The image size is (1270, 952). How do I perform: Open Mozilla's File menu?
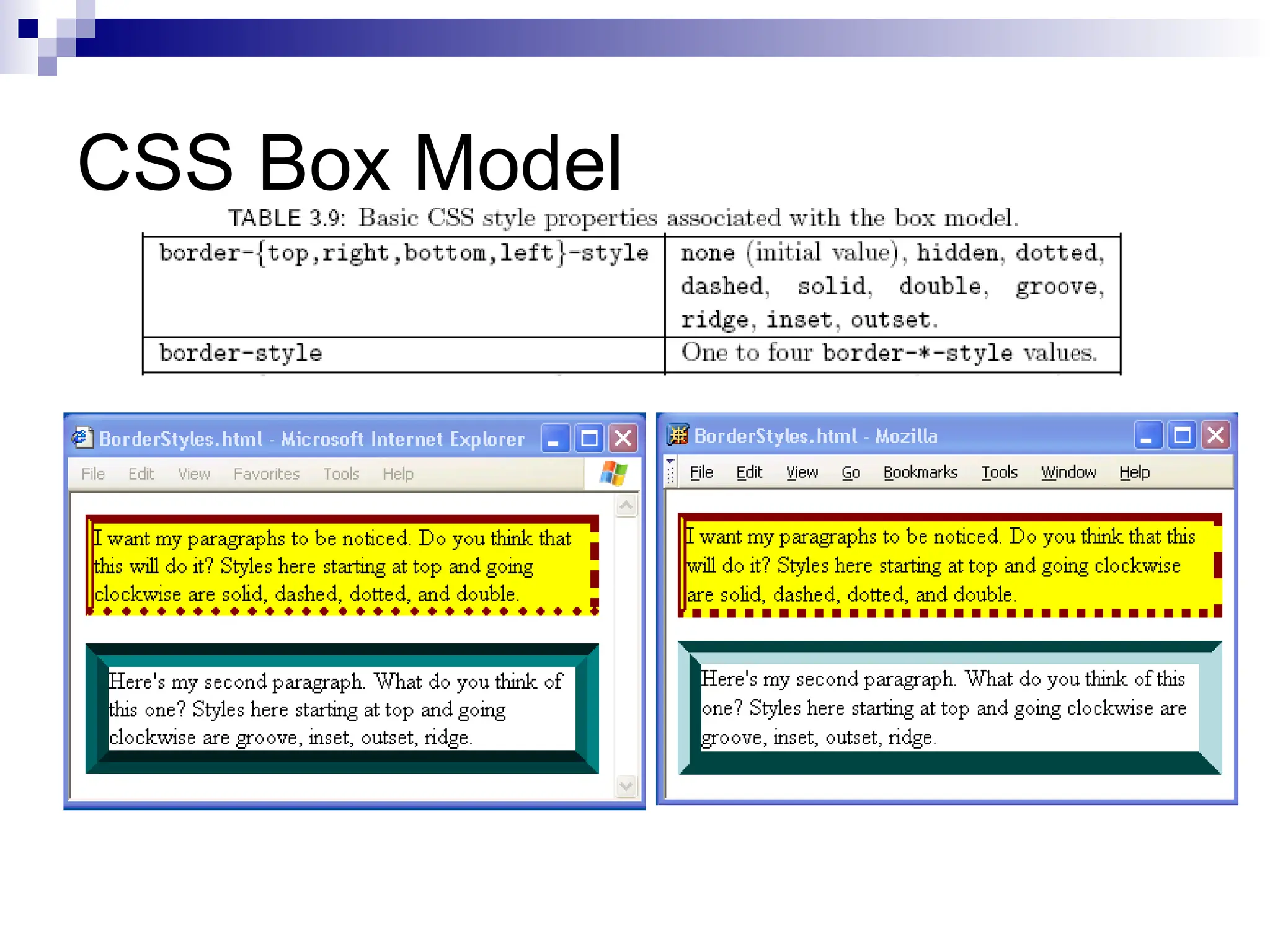[701, 472]
